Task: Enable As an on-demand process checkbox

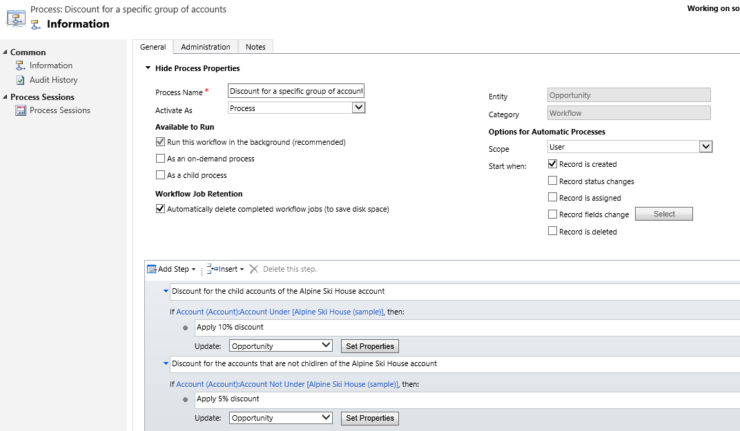Action: point(161,159)
